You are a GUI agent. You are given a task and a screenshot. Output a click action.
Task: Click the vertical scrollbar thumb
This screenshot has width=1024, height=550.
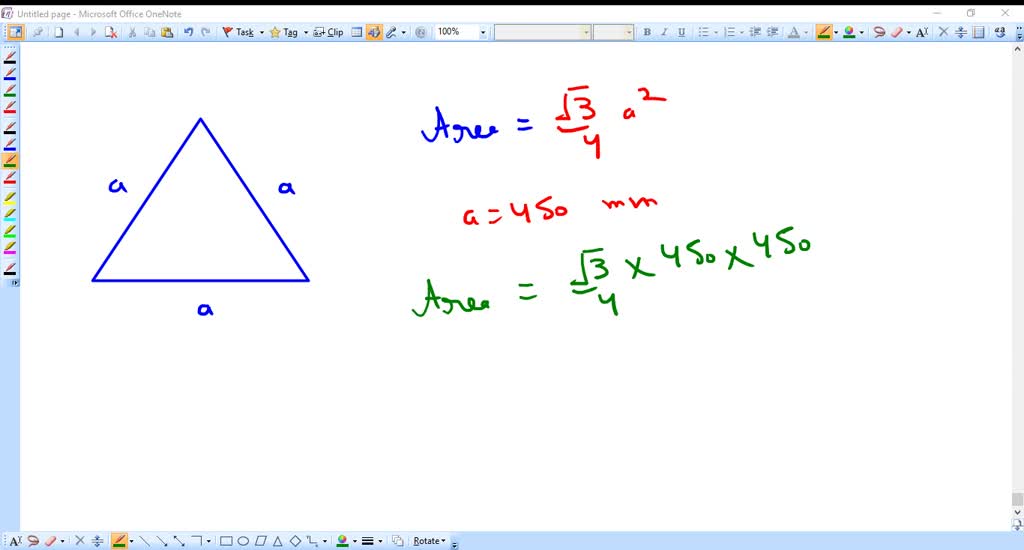click(x=1017, y=499)
